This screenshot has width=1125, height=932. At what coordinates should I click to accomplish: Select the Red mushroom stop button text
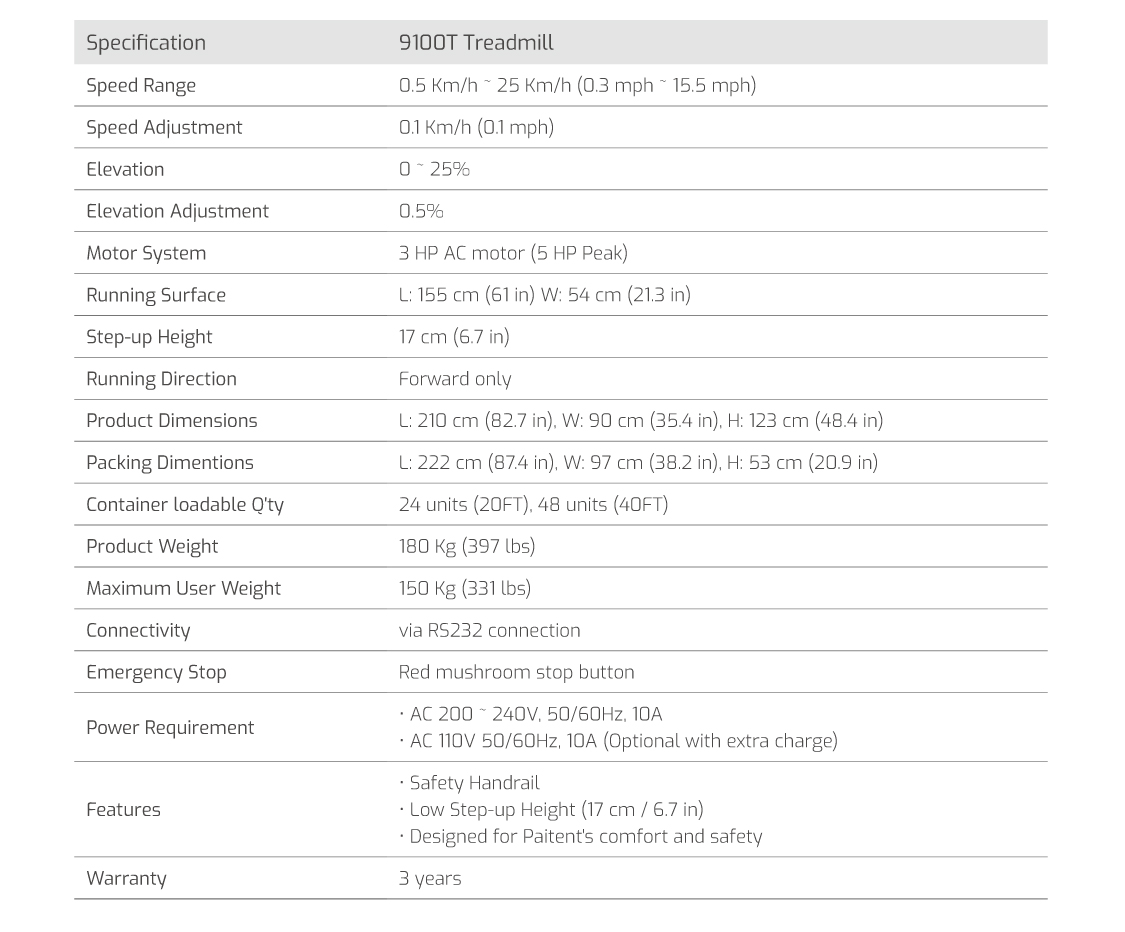click(x=517, y=672)
